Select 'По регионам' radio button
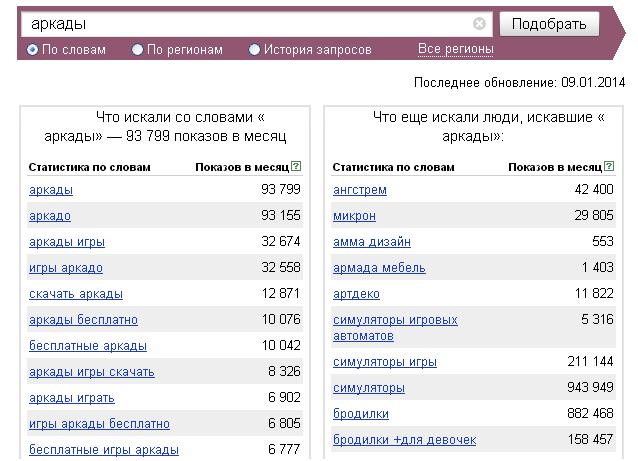The width and height of the screenshot is (638, 461). (x=138, y=50)
